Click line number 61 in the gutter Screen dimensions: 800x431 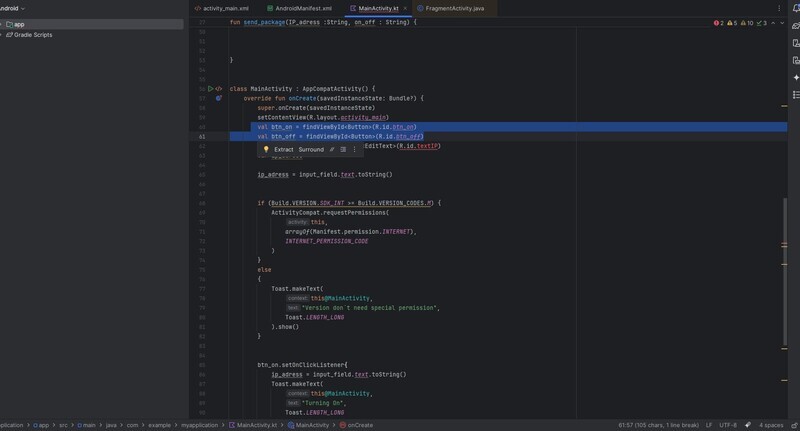[x=202, y=137]
